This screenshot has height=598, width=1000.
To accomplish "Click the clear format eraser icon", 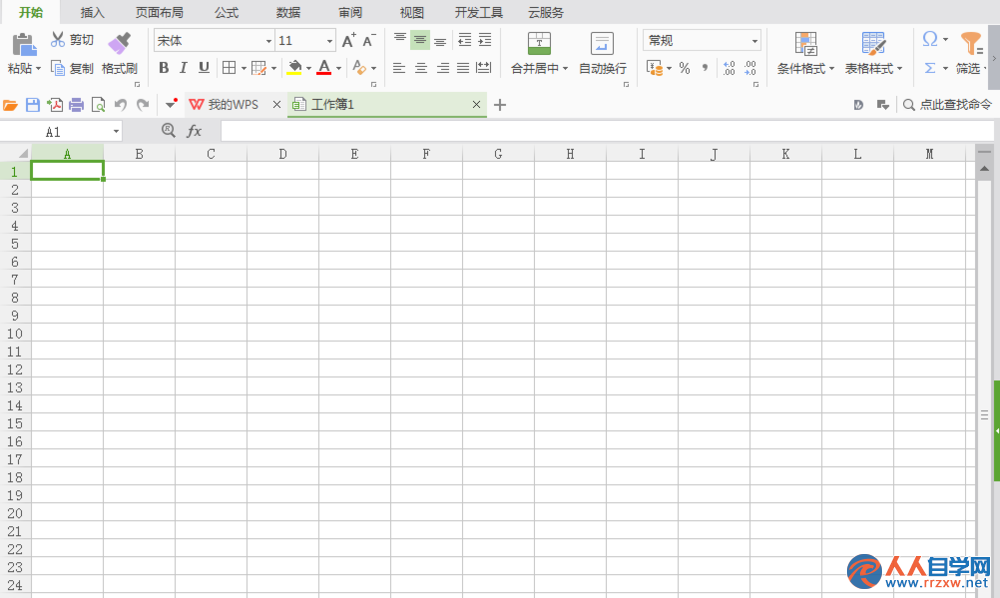I will 359,68.
